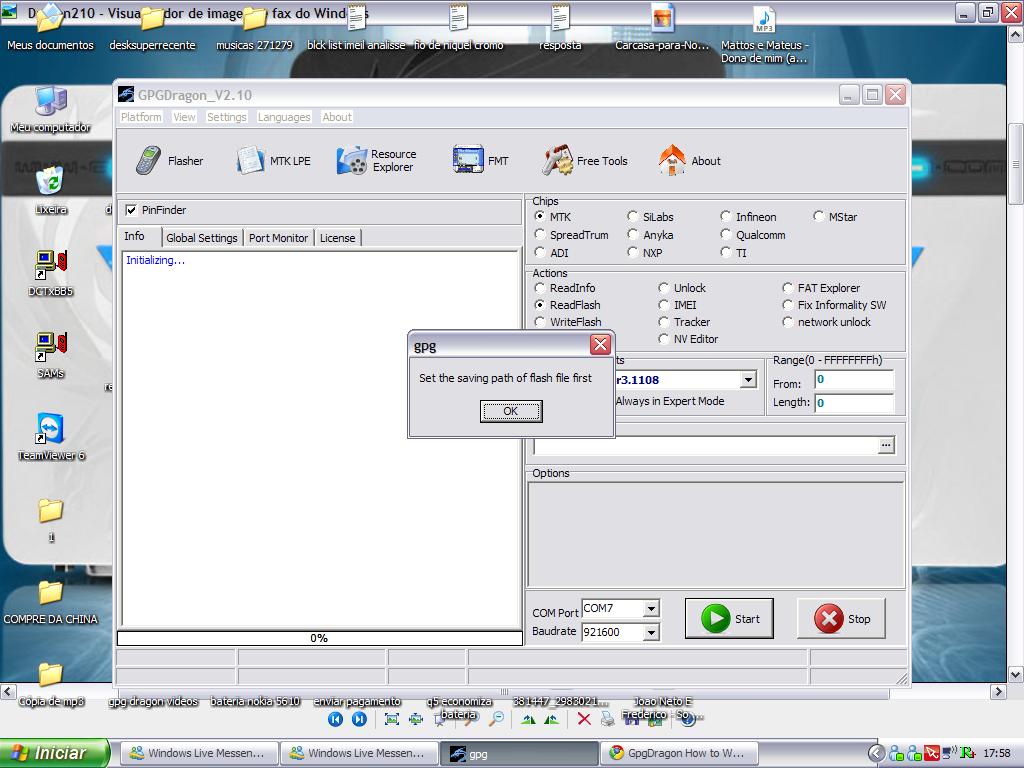
Task: Select the Lixeira recycle bin icon
Action: click(x=50, y=191)
